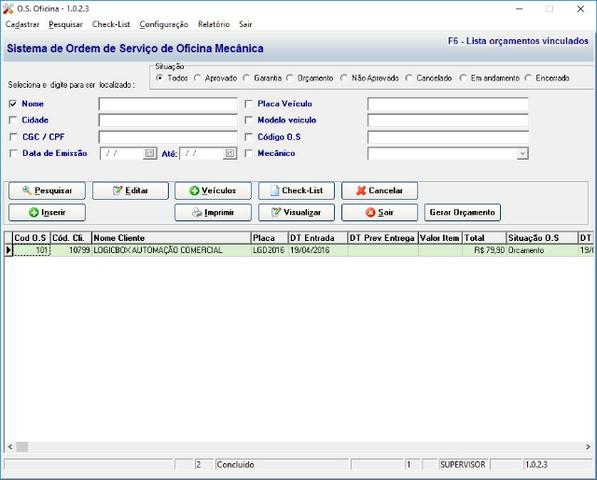Click the document icon on Check-List button

pyautogui.click(x=275, y=191)
